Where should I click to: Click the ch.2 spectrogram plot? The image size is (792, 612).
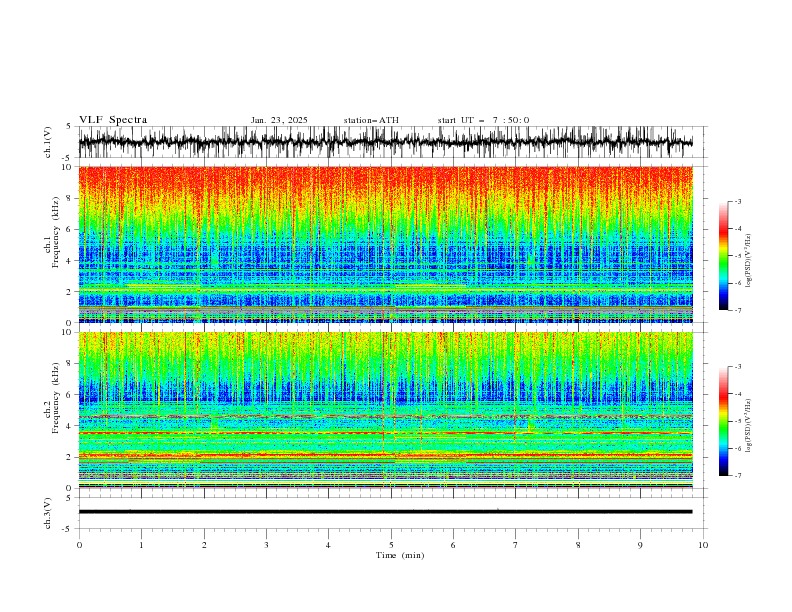[386, 410]
